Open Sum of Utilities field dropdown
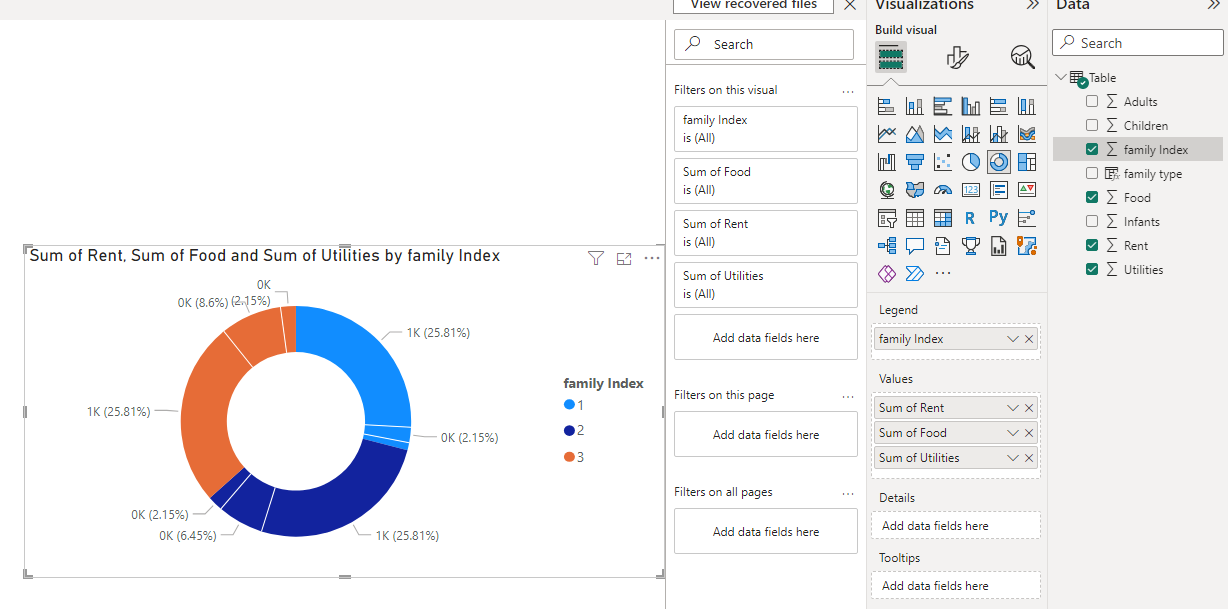1228x609 pixels. pyautogui.click(x=1013, y=458)
